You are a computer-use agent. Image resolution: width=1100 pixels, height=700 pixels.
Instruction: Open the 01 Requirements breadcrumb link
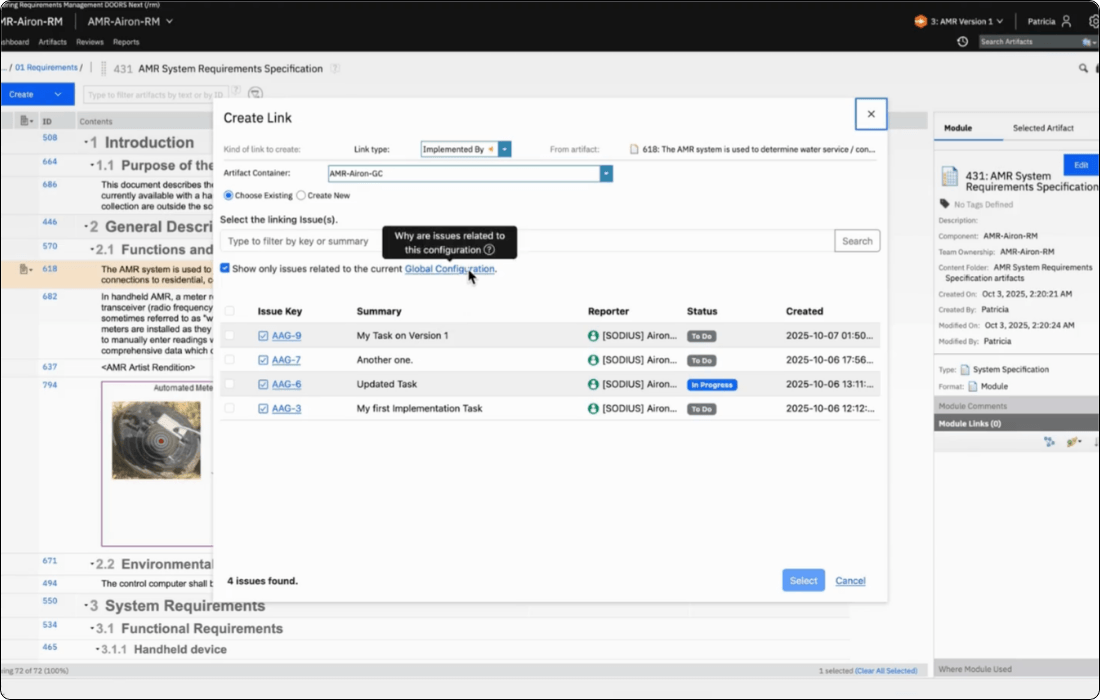[46, 67]
